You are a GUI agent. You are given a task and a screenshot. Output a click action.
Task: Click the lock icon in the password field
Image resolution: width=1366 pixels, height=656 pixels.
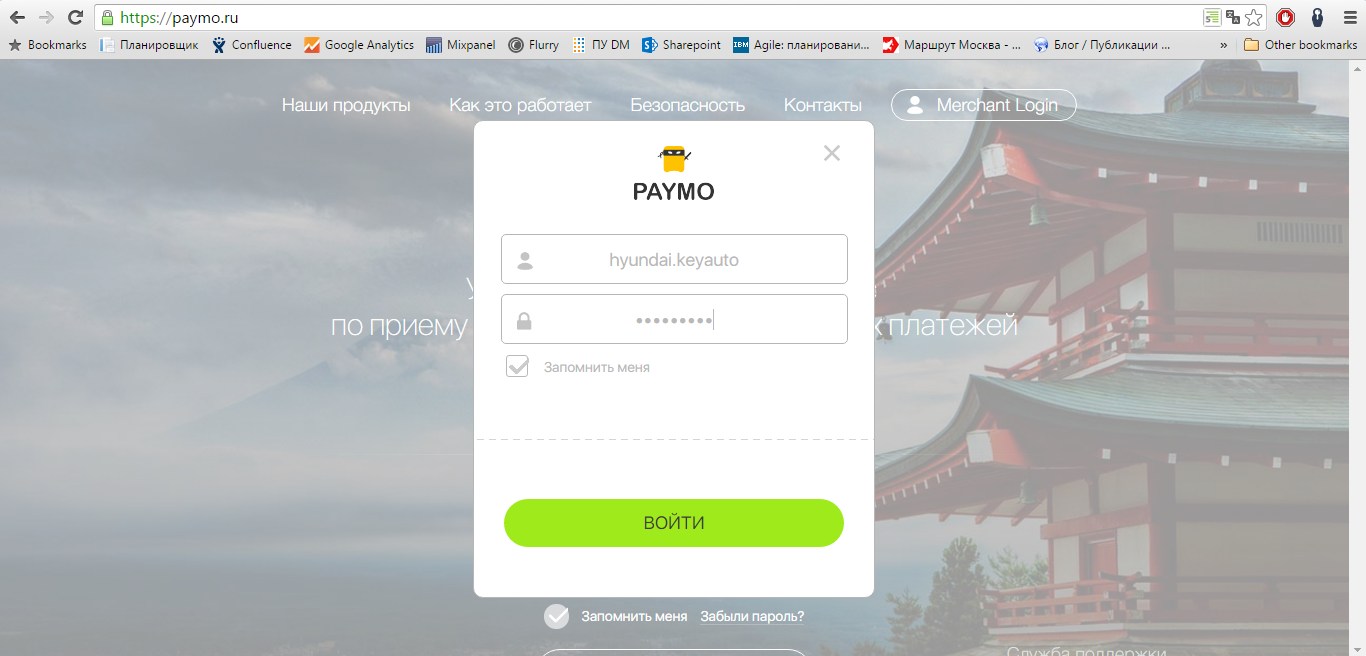524,321
